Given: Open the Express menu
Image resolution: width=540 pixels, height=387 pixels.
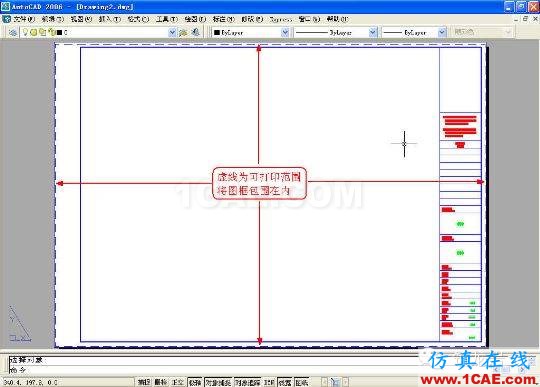Looking at the screenshot, I should point(281,19).
